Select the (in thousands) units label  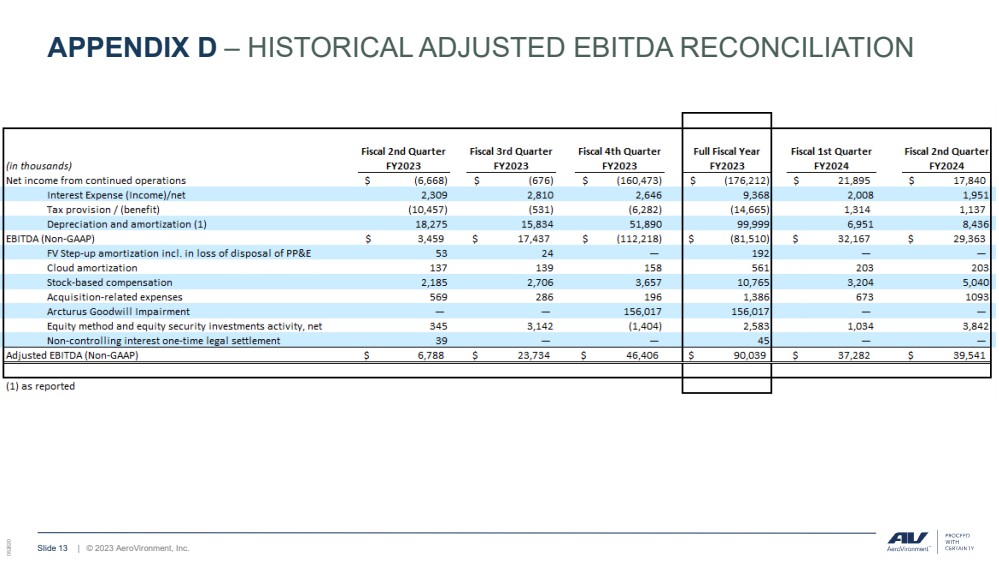(39, 166)
